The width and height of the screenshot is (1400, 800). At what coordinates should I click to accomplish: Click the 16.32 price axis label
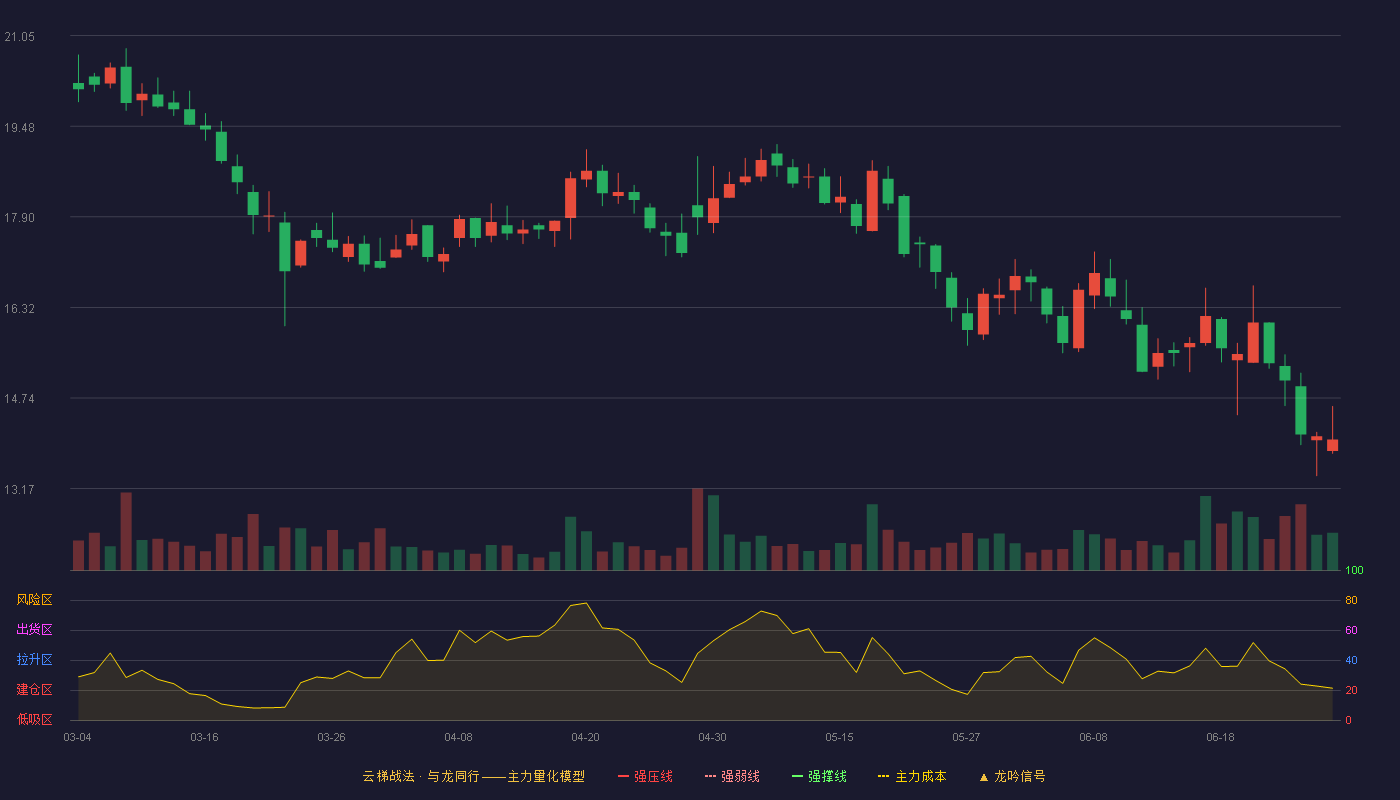pos(19,309)
